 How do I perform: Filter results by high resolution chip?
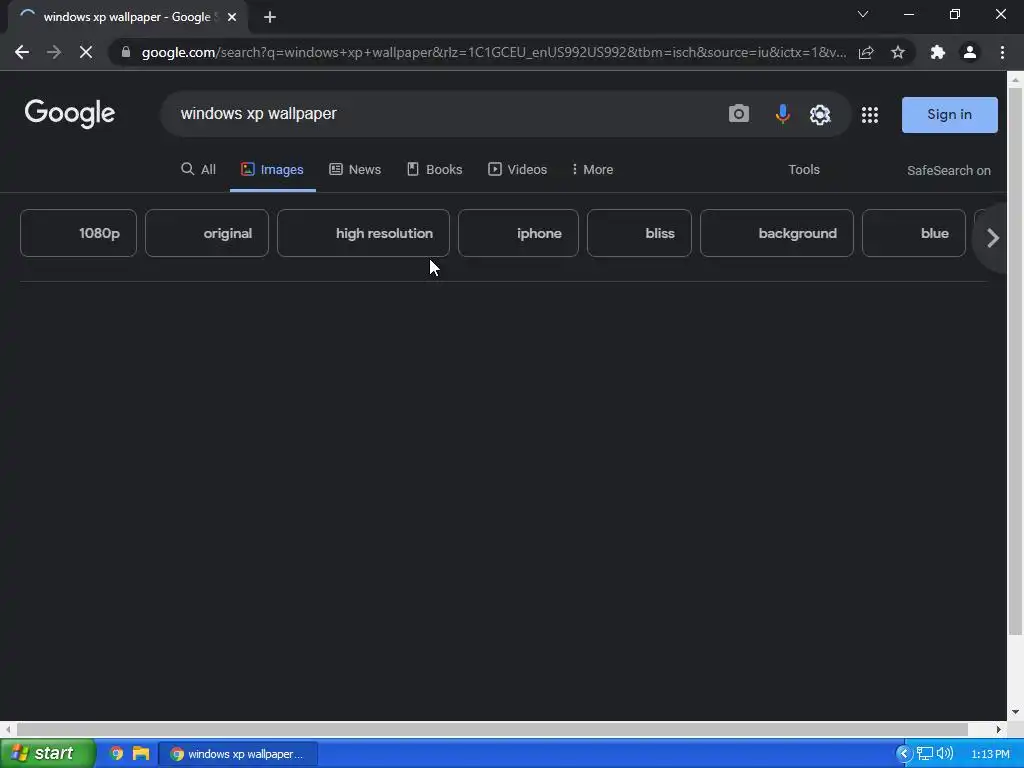click(x=363, y=233)
